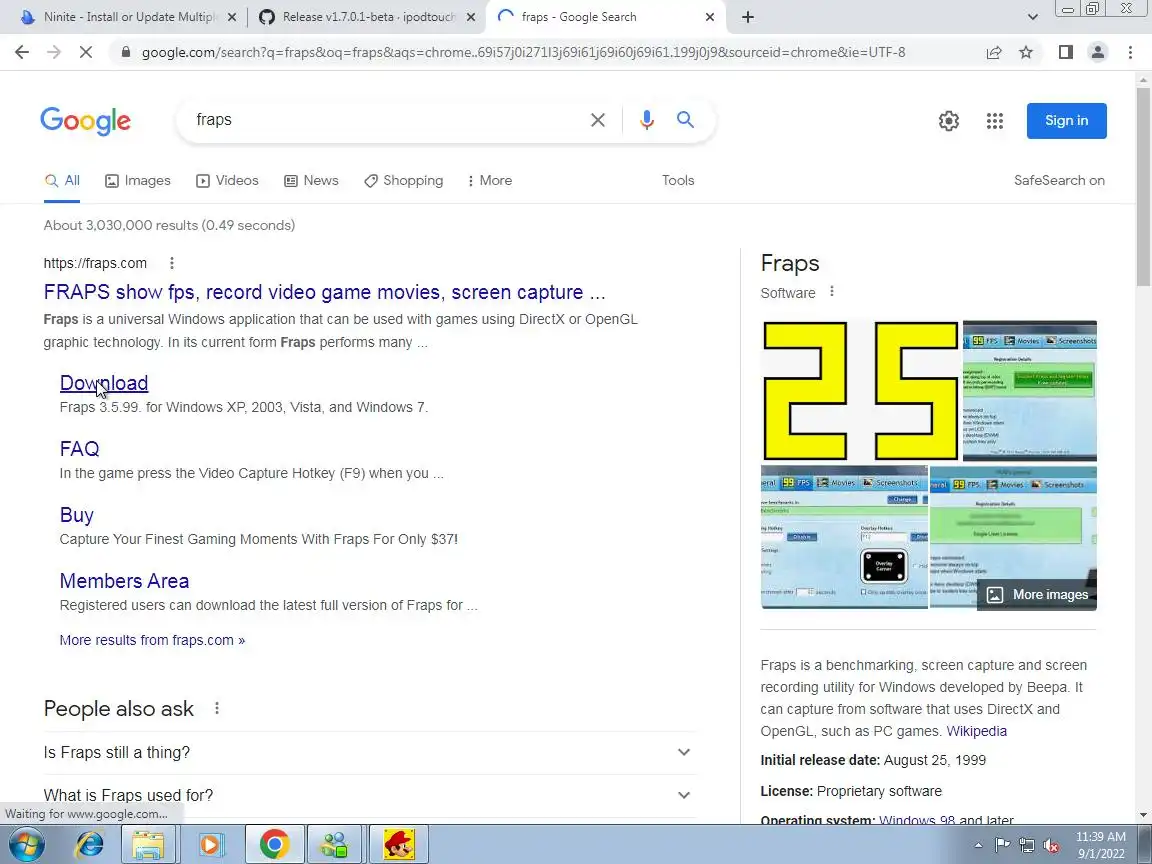Screen dimensions: 1152x864
Task: Click the SafeSearch on label
Action: 1059,181
